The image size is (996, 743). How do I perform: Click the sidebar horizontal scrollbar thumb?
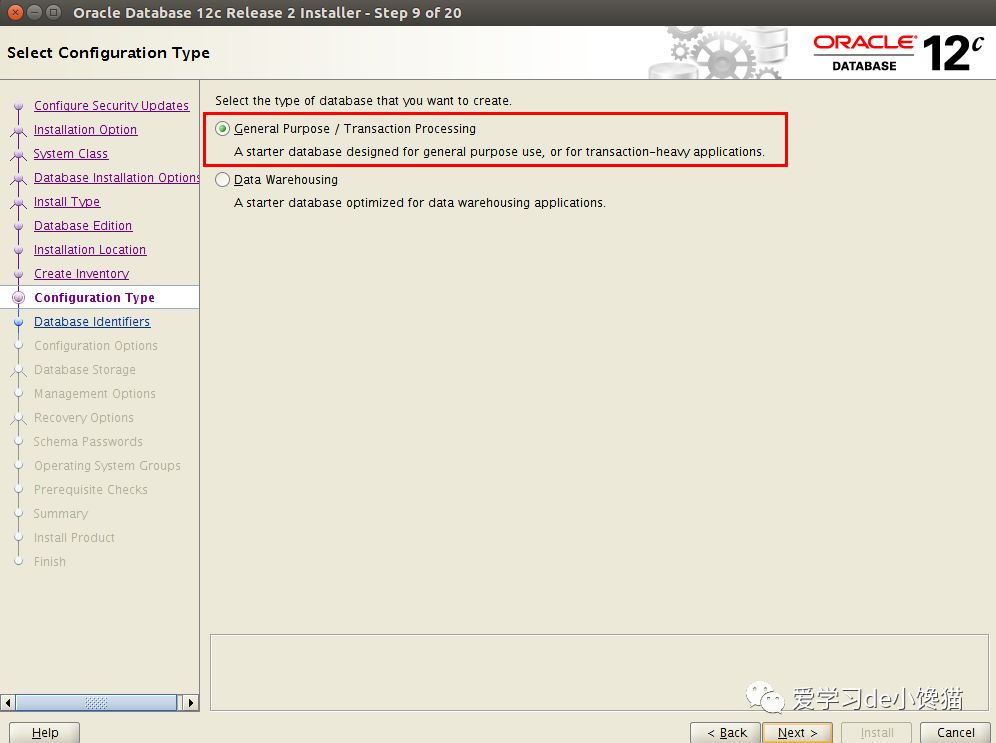96,702
